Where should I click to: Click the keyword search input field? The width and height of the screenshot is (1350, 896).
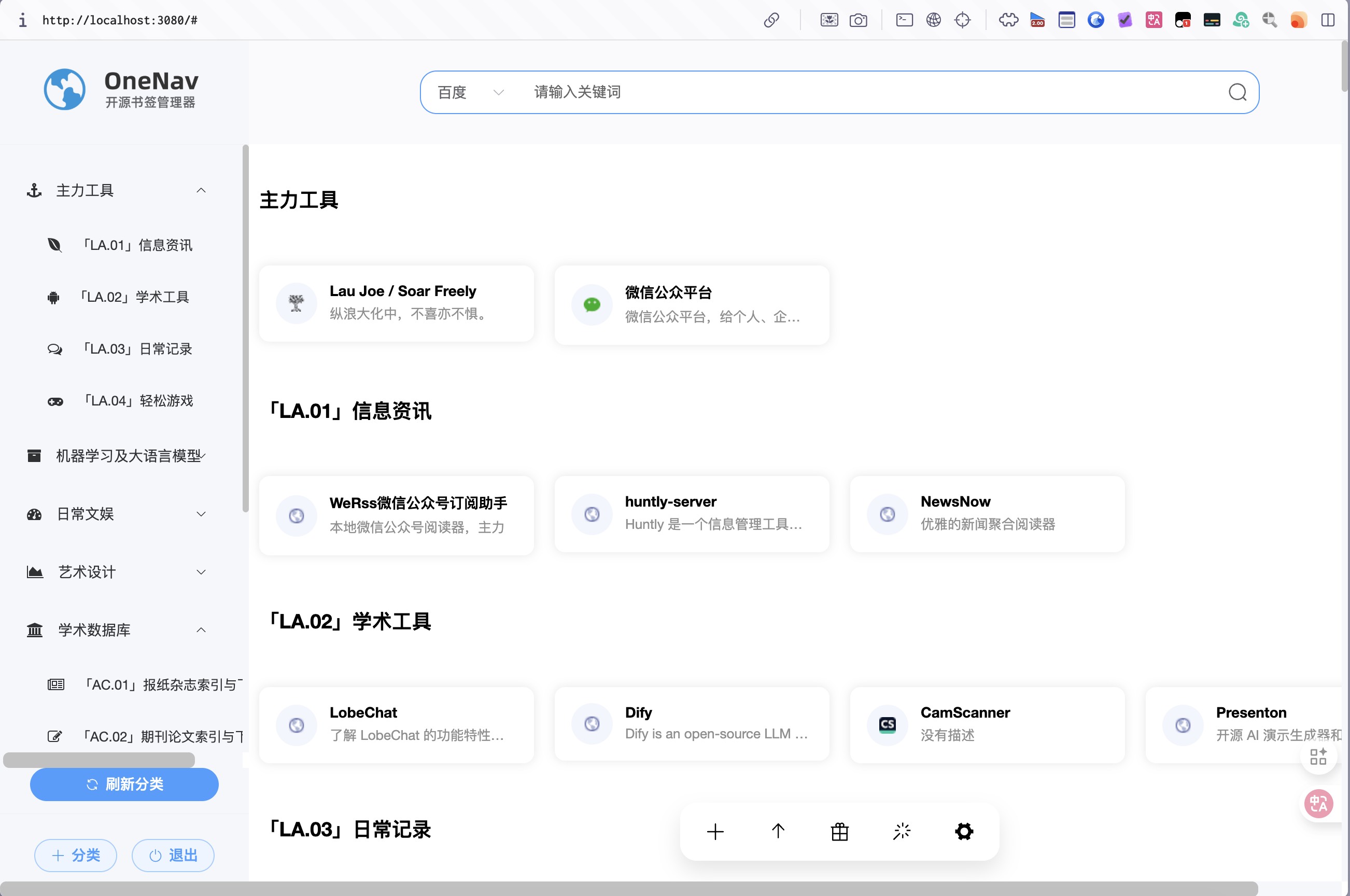click(857, 92)
